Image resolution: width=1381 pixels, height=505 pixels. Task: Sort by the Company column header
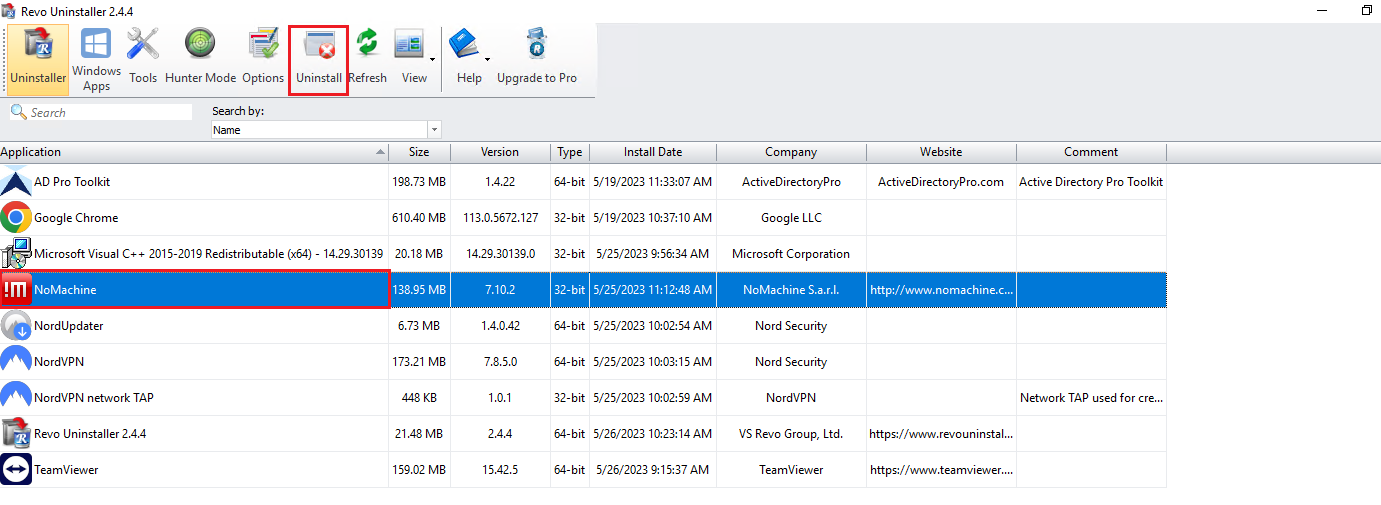point(791,152)
